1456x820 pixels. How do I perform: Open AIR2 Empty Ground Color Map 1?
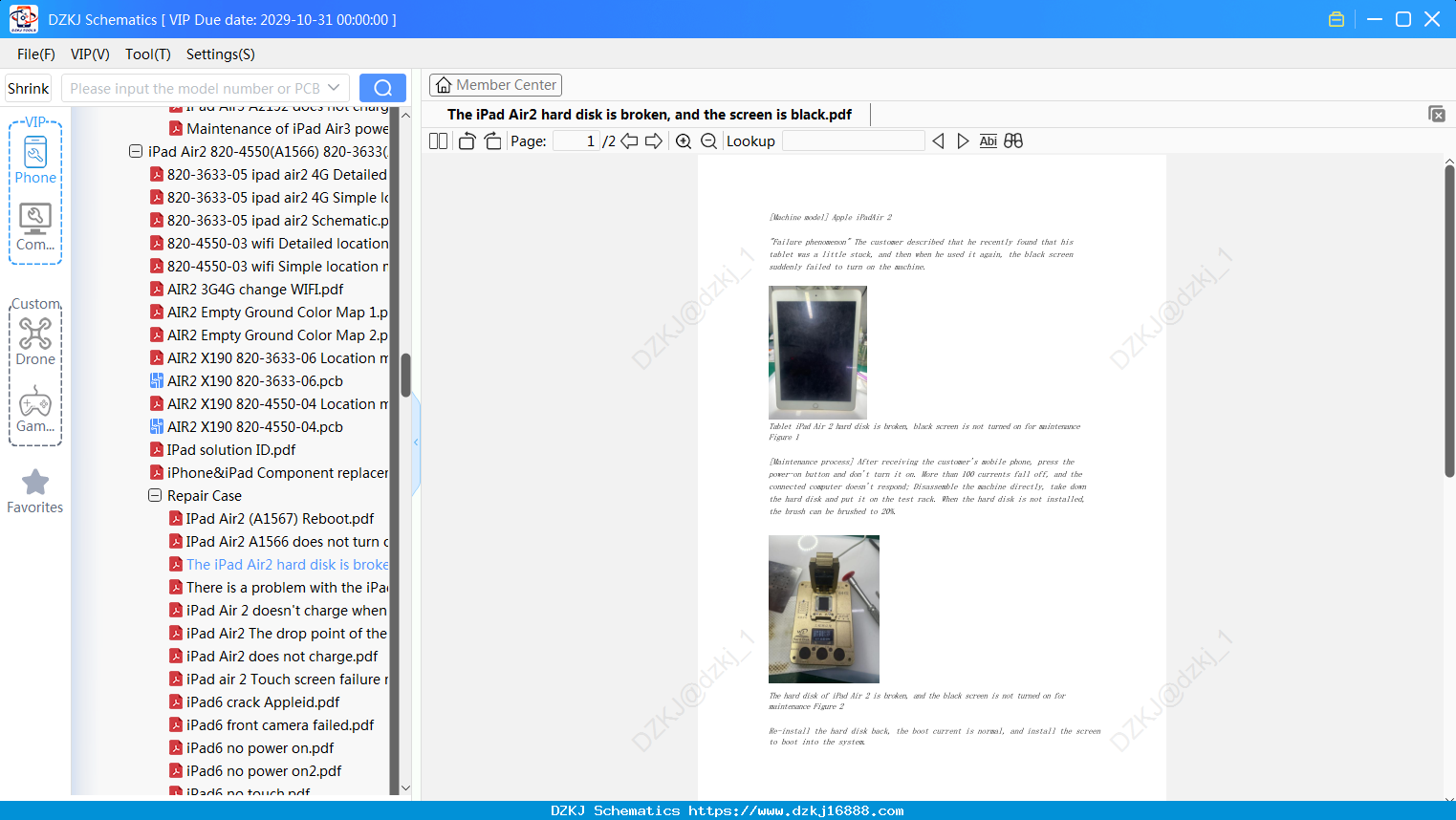tap(269, 313)
